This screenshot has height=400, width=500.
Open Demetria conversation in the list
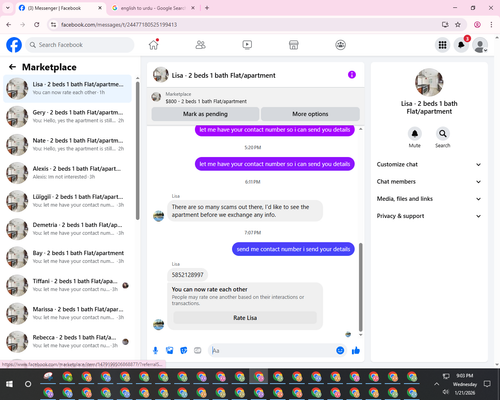pos(68,229)
